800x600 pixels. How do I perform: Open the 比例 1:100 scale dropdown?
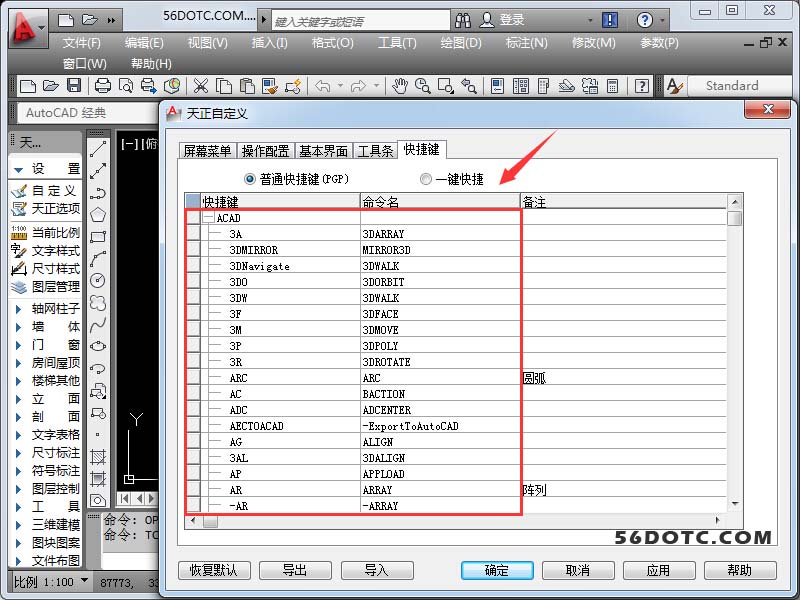tap(84, 581)
